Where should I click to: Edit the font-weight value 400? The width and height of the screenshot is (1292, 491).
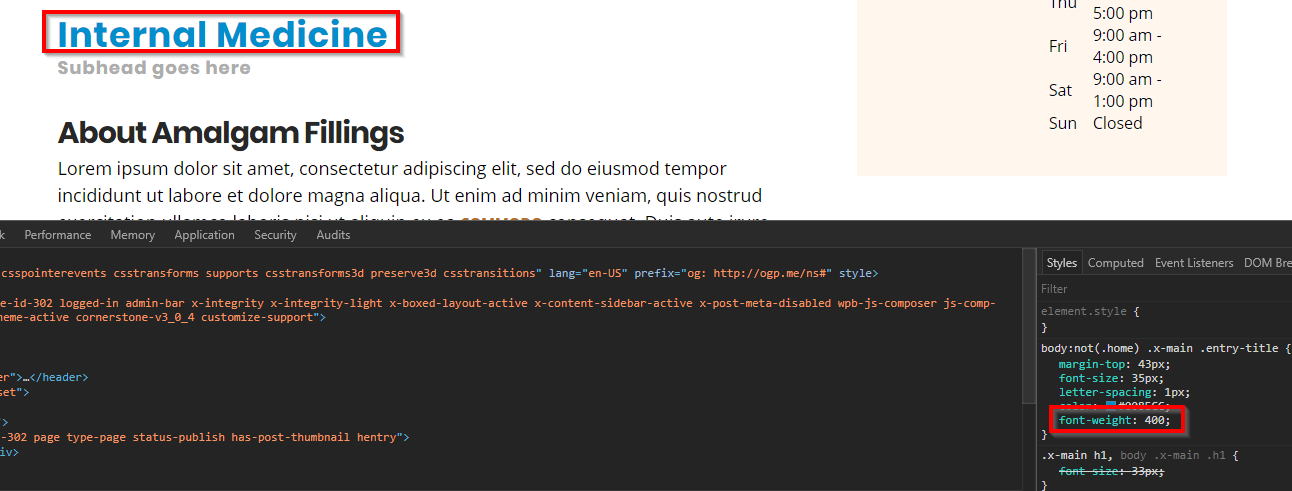[1156, 421]
